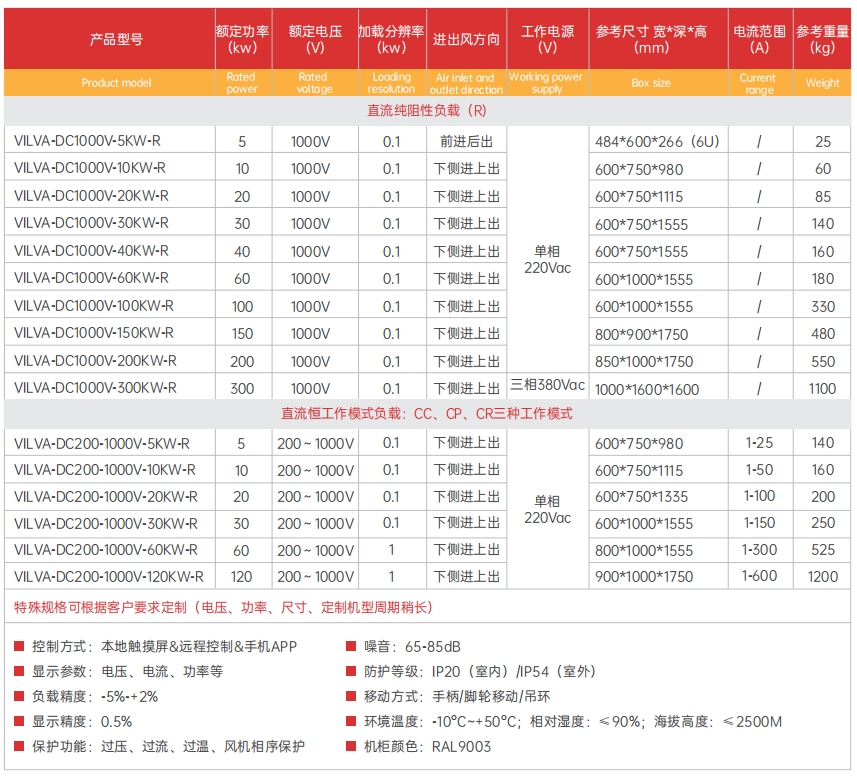Screen dimensions: 857x776
Task: Click the red bullet beside 控制方式
Action: 19,647
